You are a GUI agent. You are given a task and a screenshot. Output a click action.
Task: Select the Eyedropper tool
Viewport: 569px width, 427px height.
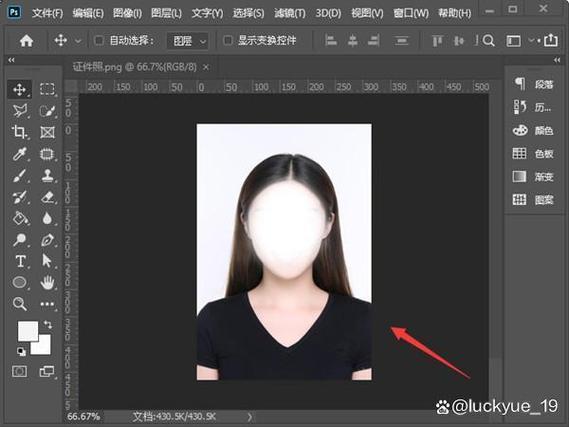[x=20, y=154]
